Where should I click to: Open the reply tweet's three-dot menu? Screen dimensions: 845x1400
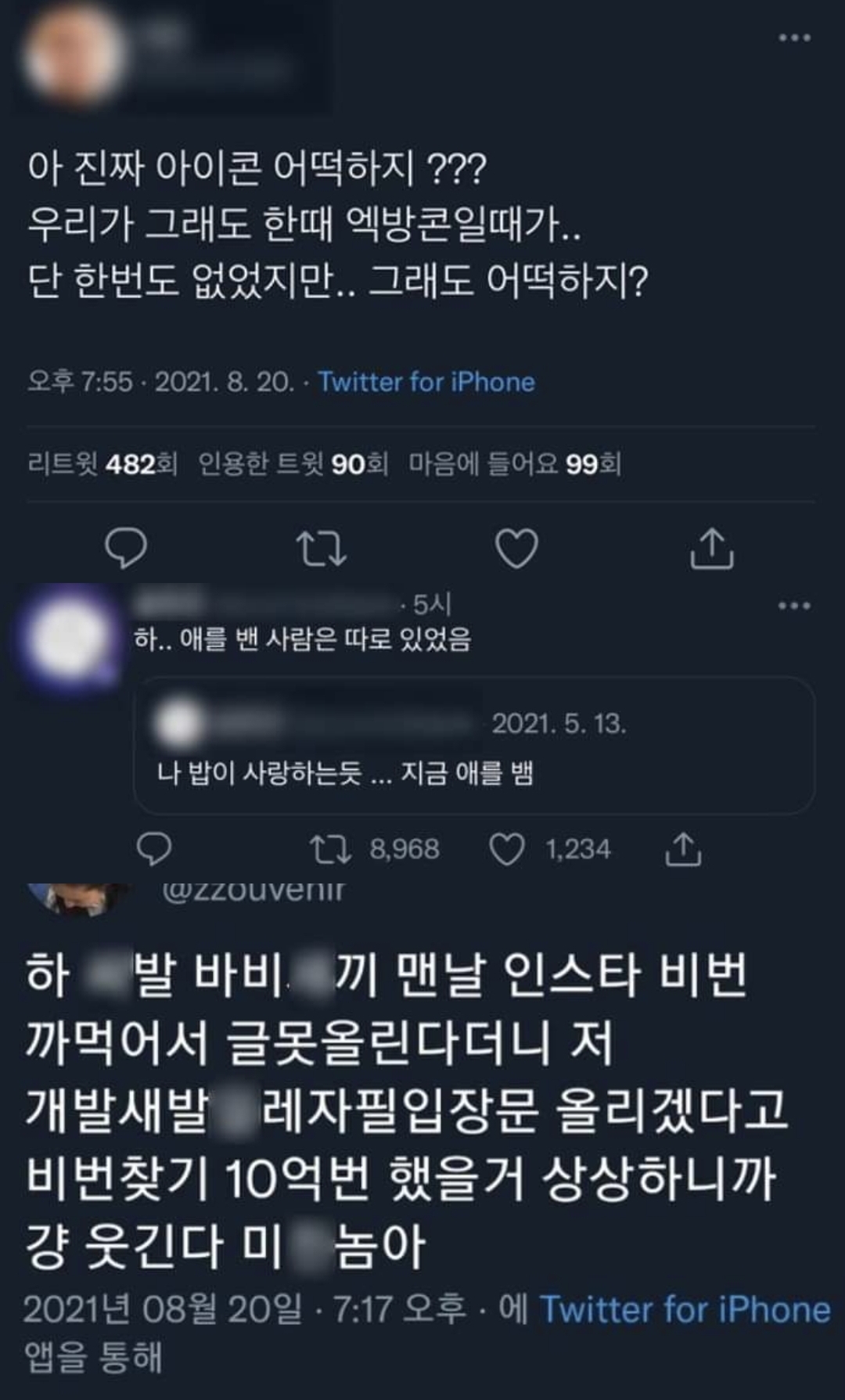pos(794,606)
